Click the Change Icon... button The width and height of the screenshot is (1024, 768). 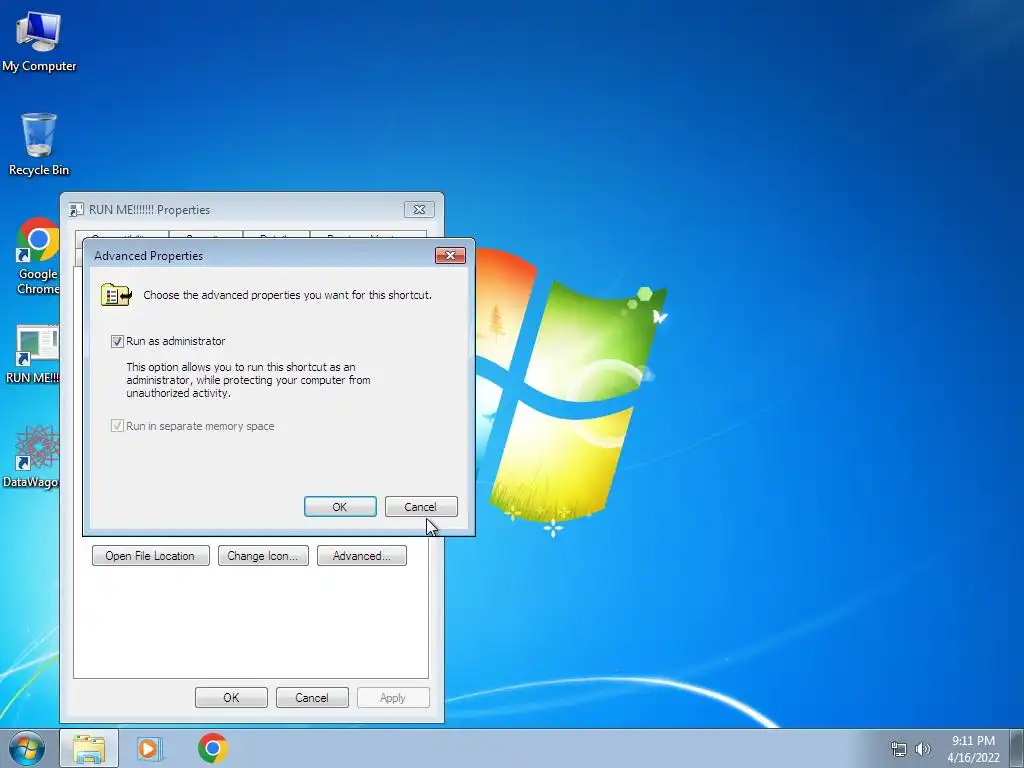(x=263, y=556)
